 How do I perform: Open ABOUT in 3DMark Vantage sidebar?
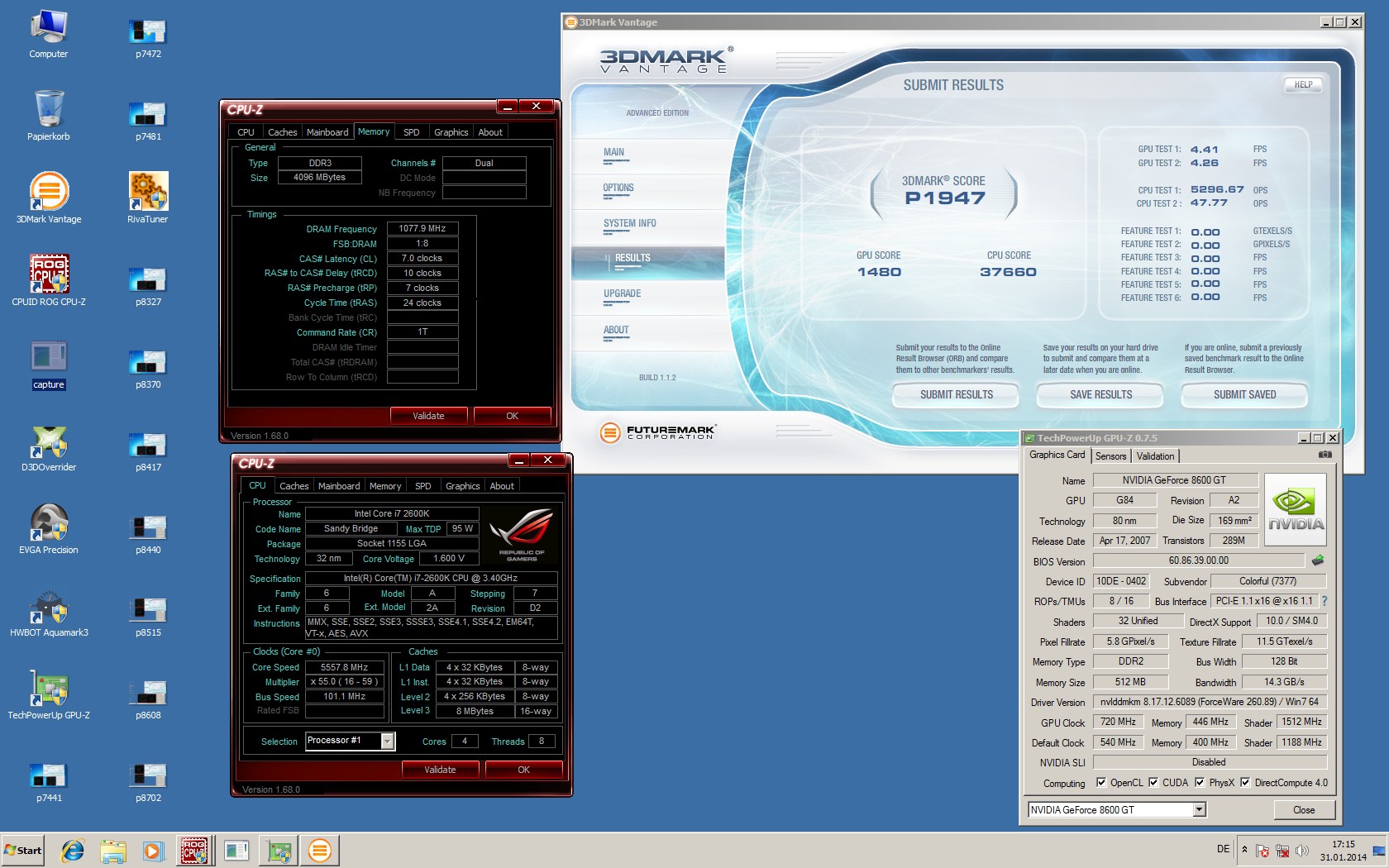pyautogui.click(x=616, y=330)
